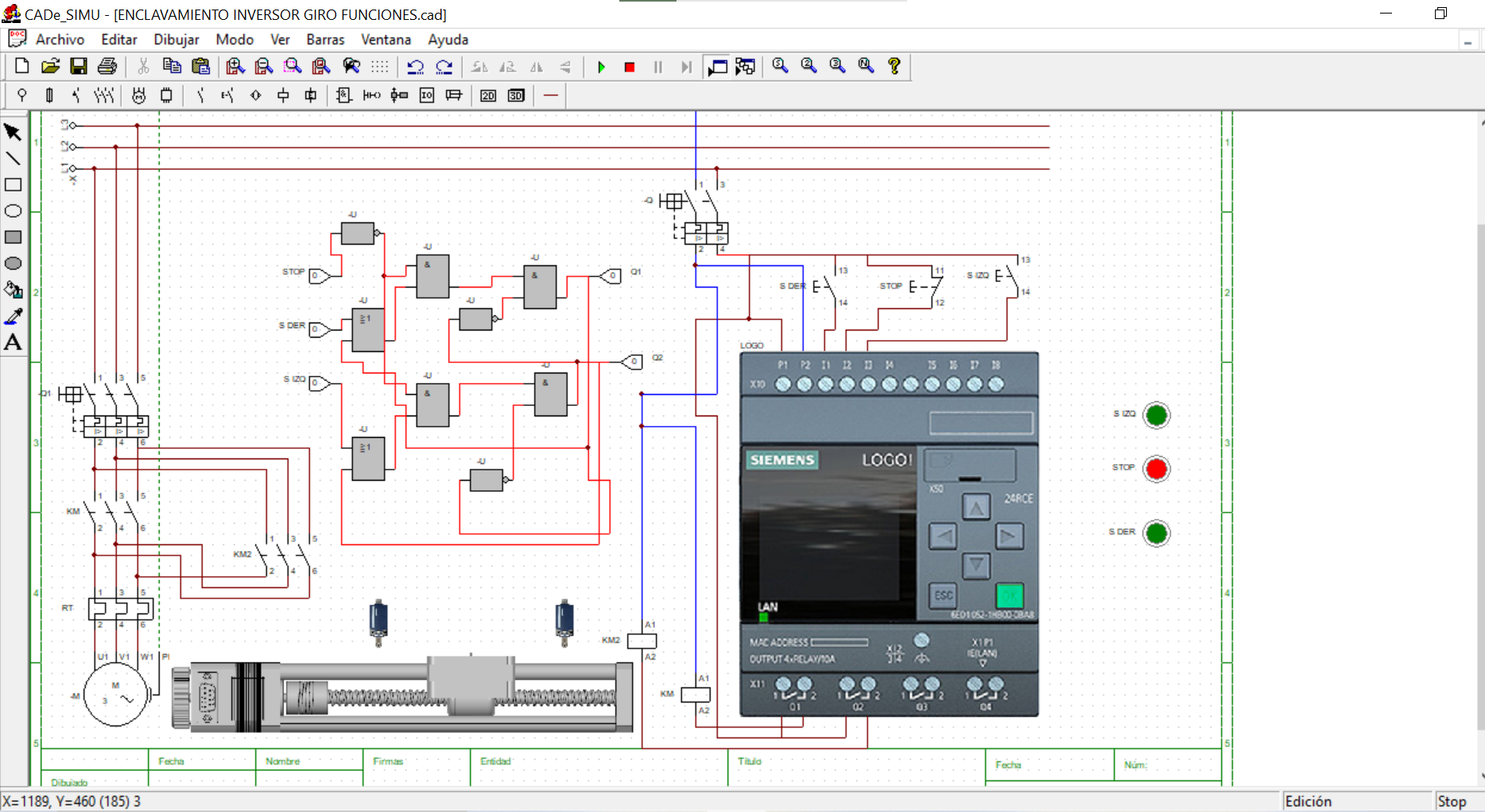Image resolution: width=1485 pixels, height=812 pixels.
Task: Click the Print icon in toolbar
Action: point(107,67)
